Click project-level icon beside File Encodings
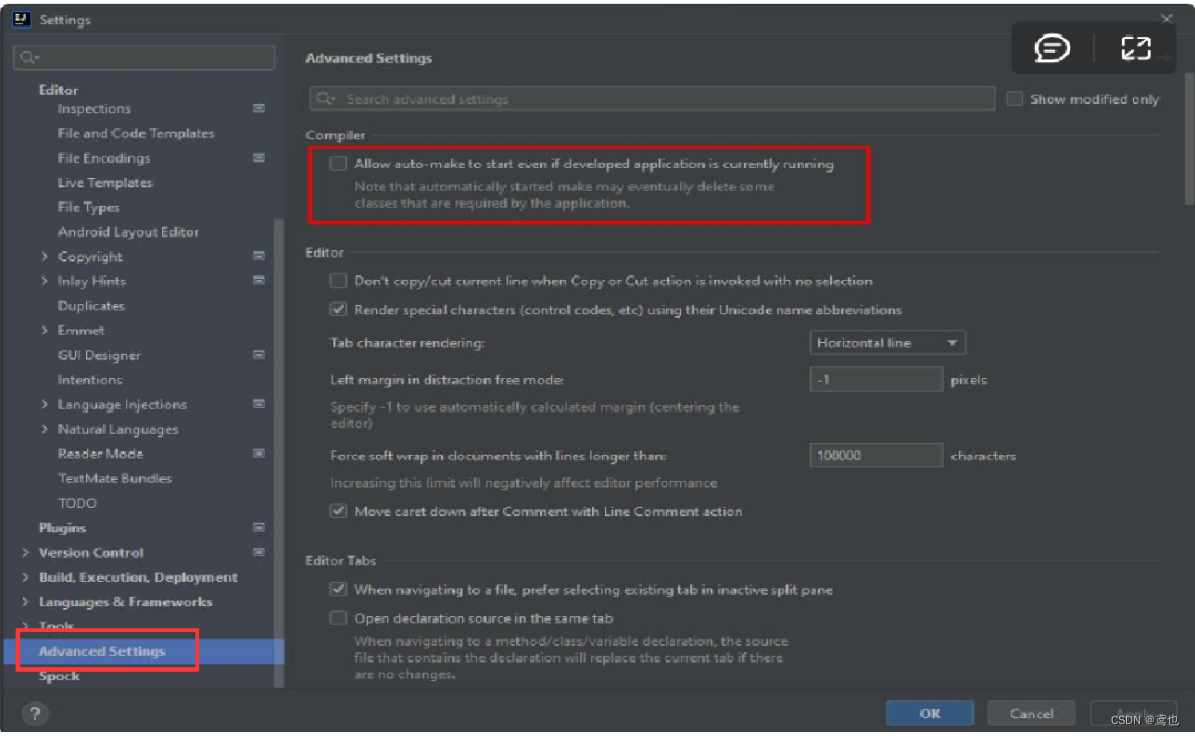1195x736 pixels. [259, 158]
